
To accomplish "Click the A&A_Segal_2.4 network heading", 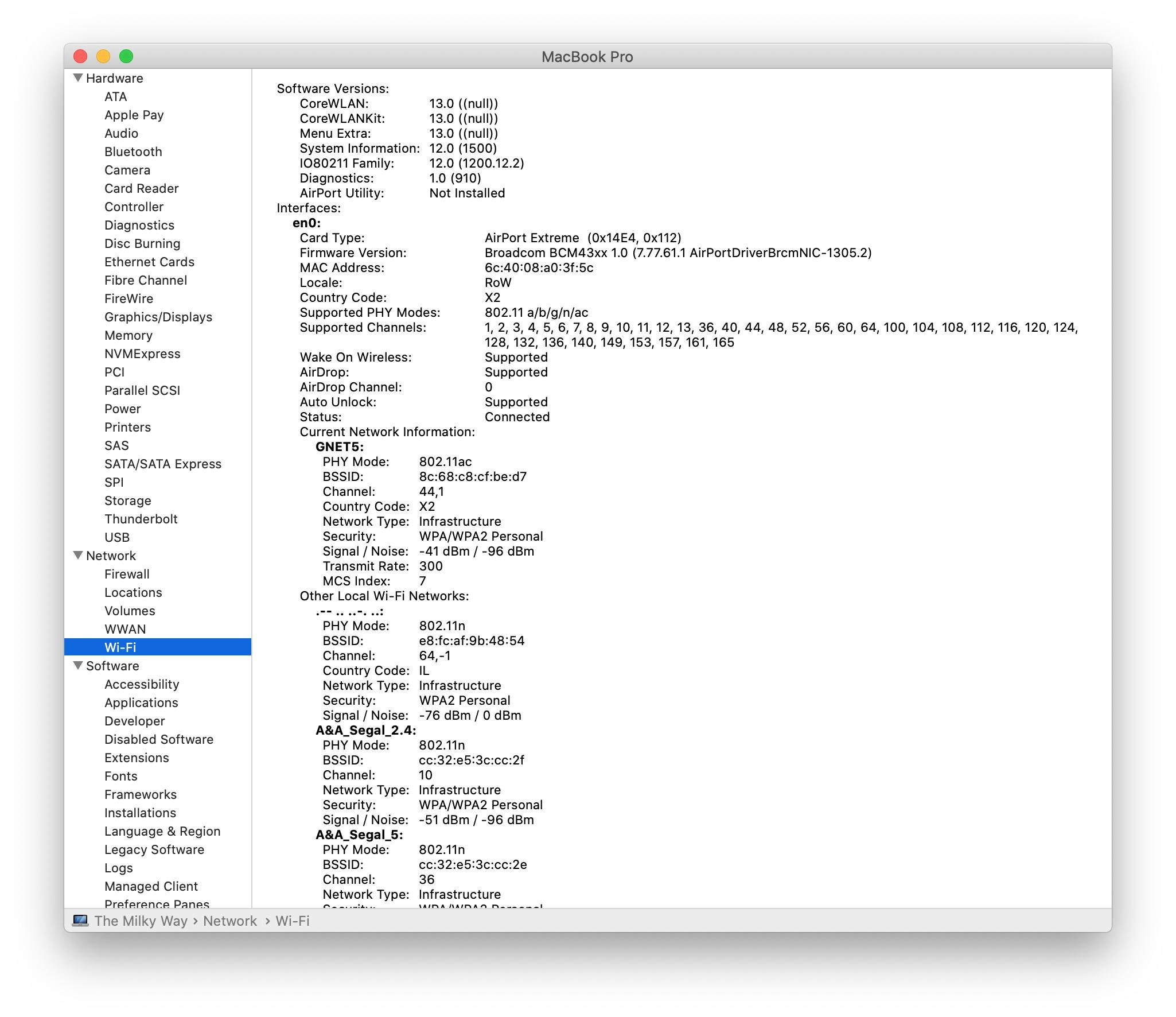I will [x=365, y=730].
